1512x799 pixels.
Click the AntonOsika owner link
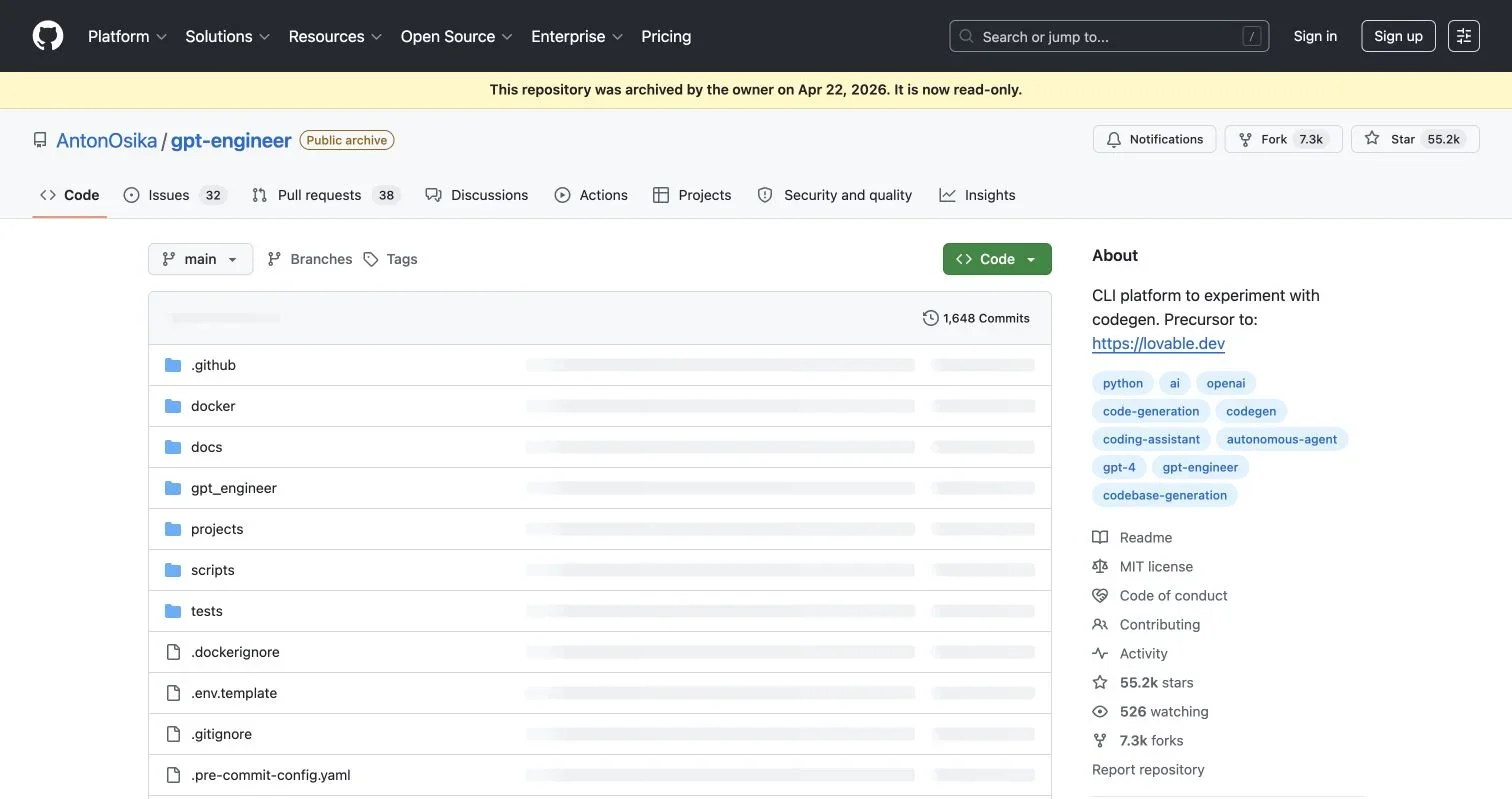coord(106,140)
